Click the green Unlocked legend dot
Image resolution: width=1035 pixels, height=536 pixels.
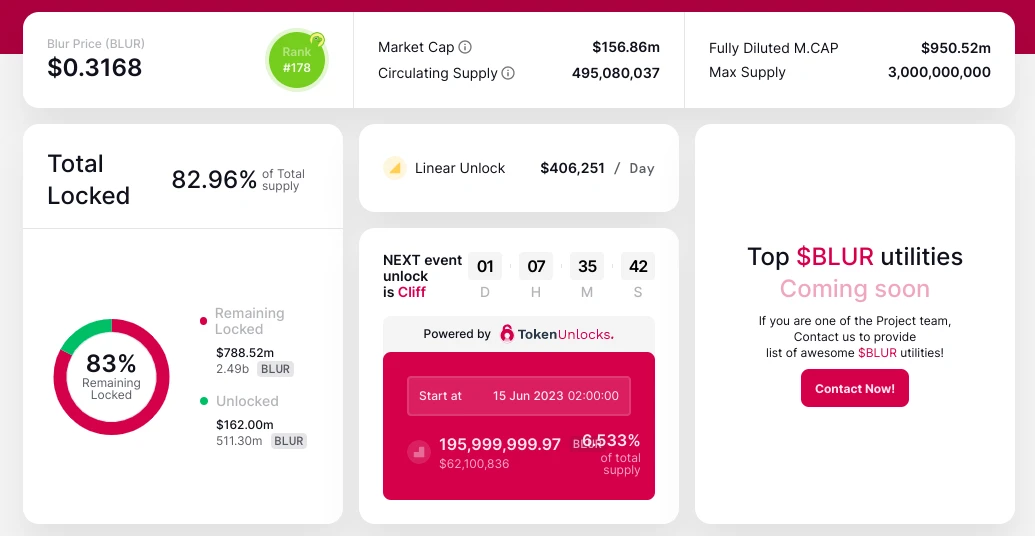(204, 401)
